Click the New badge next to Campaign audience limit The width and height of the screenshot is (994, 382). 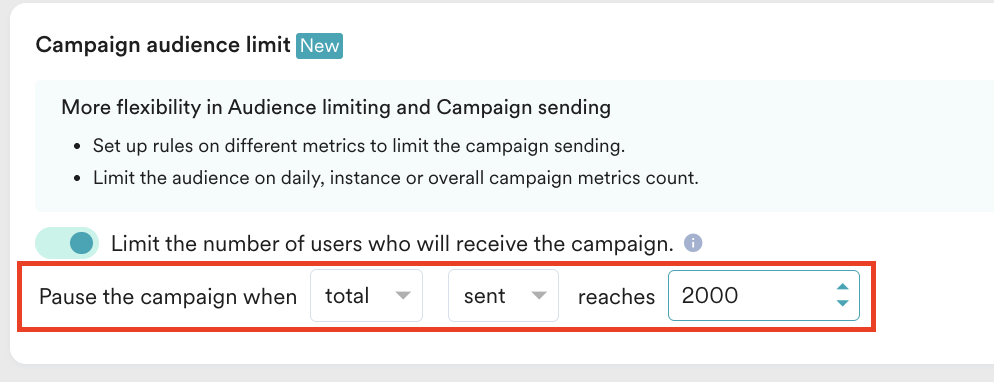(320, 46)
